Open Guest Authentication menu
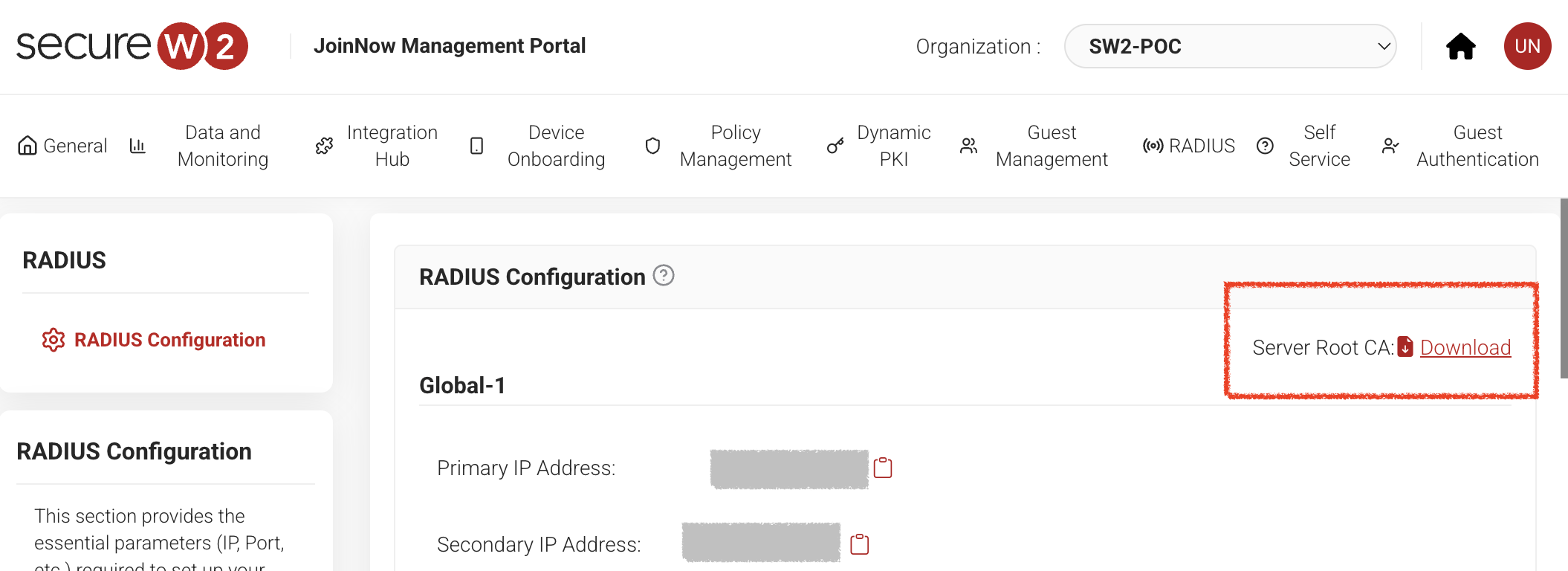 point(1477,146)
